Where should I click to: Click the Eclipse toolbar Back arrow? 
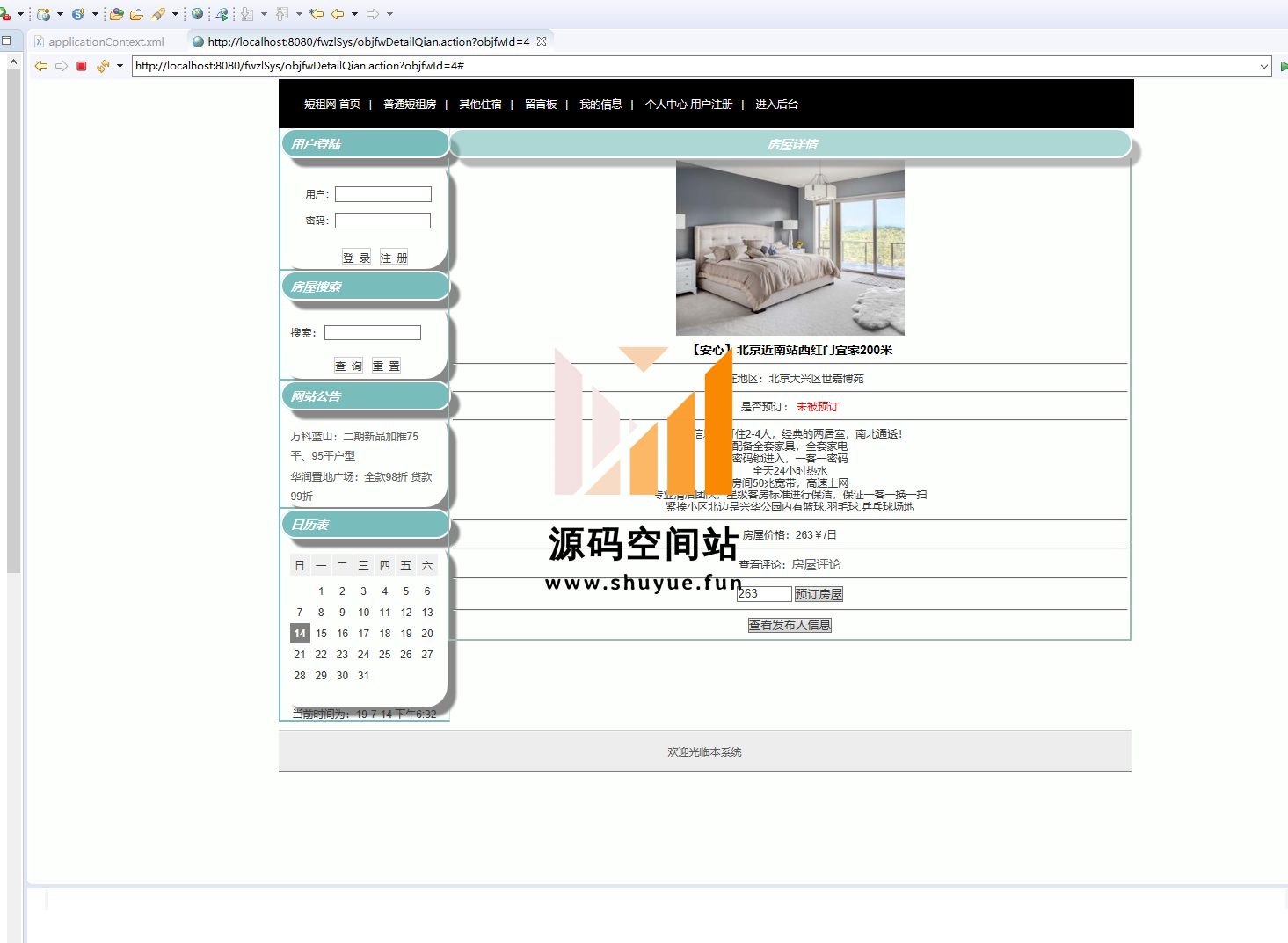click(x=338, y=14)
